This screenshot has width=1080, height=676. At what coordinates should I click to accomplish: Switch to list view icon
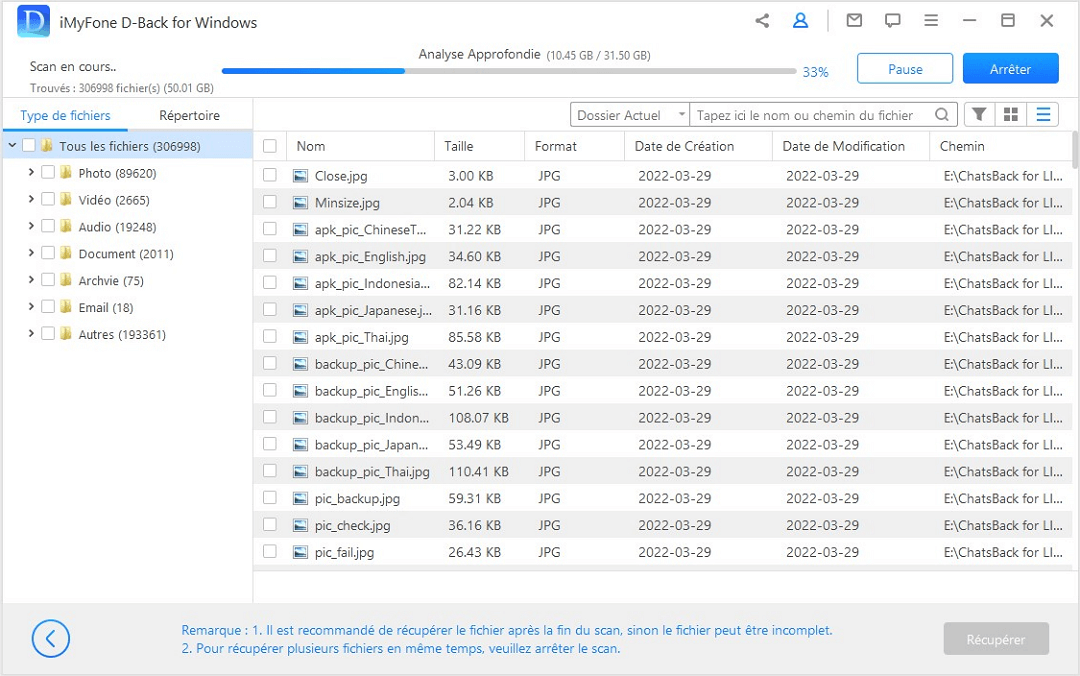[1043, 115]
